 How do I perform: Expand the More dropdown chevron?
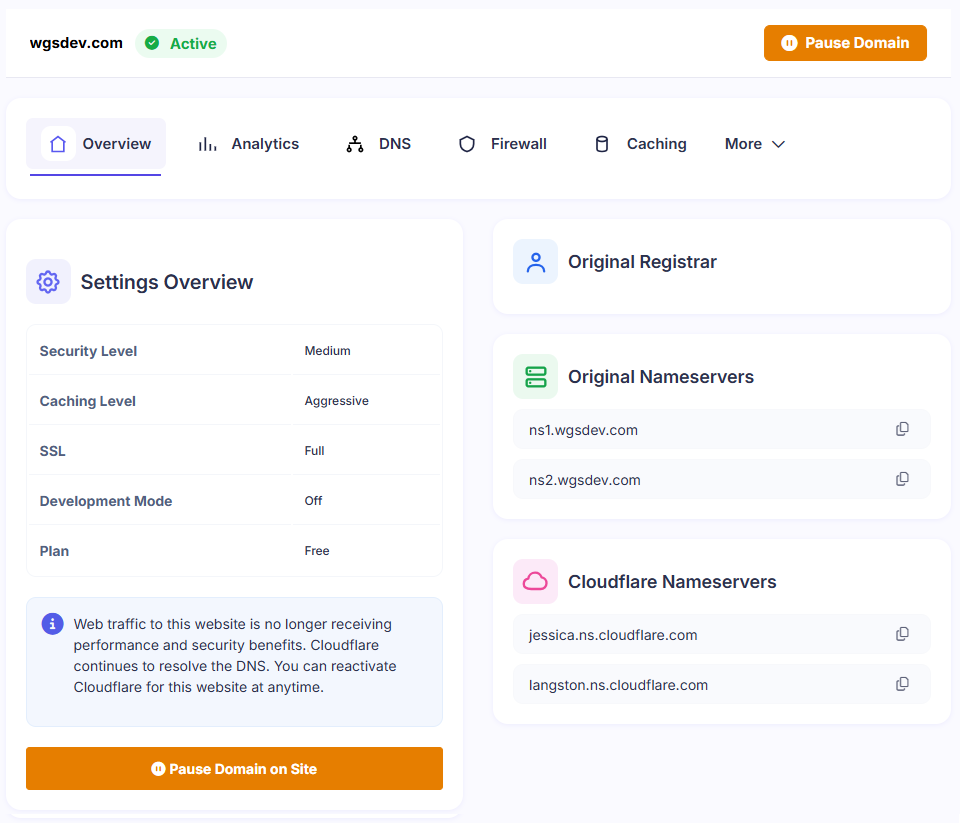click(x=778, y=145)
